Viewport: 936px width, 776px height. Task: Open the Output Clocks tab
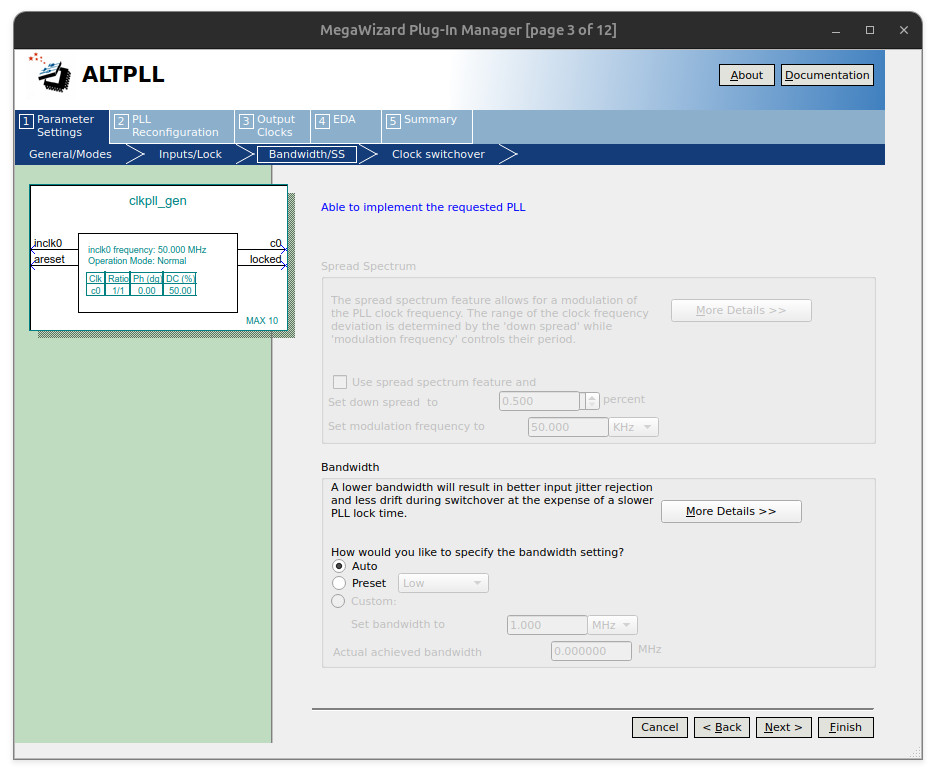tap(272, 126)
